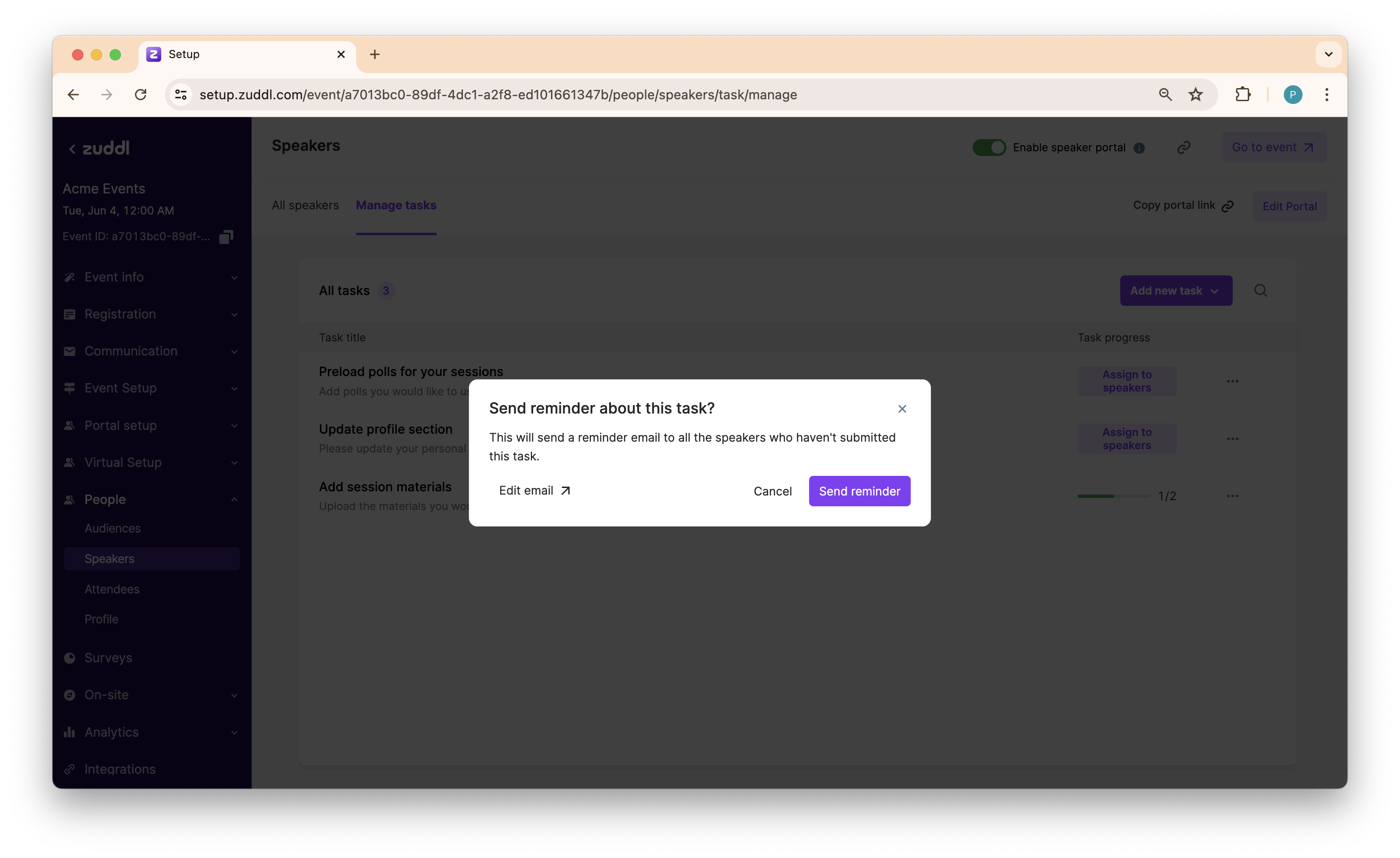Click the Add session materials progress bar
The height and width of the screenshot is (858, 1400).
[x=1114, y=496]
